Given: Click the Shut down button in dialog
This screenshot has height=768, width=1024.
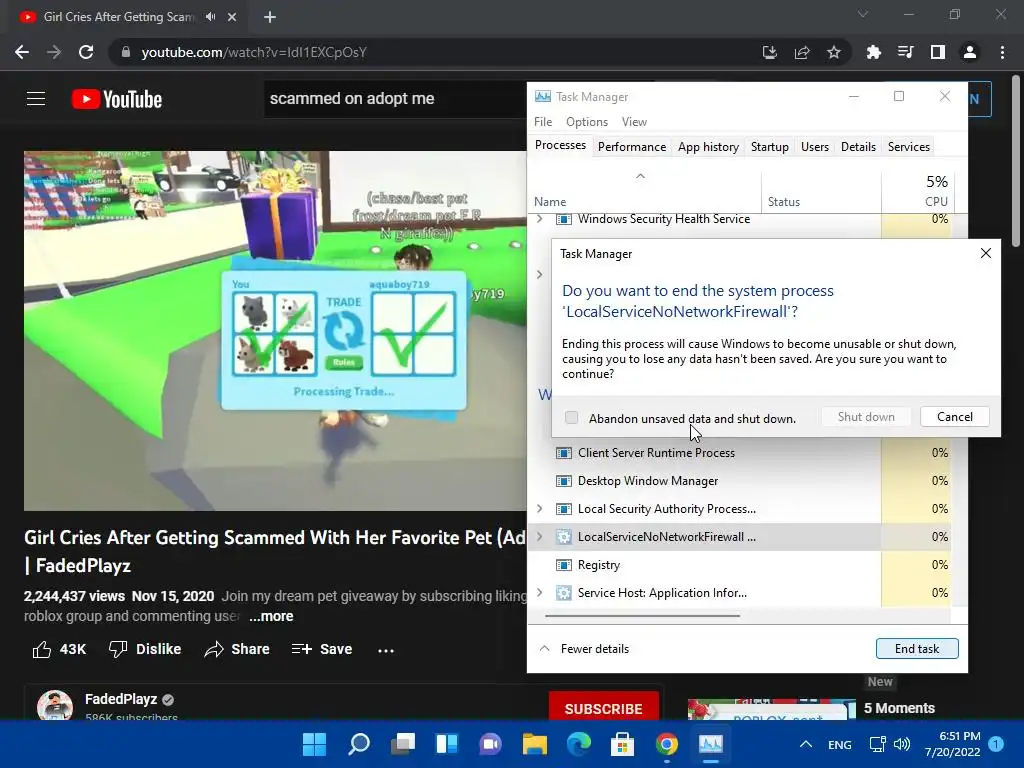Looking at the screenshot, I should 866,417.
